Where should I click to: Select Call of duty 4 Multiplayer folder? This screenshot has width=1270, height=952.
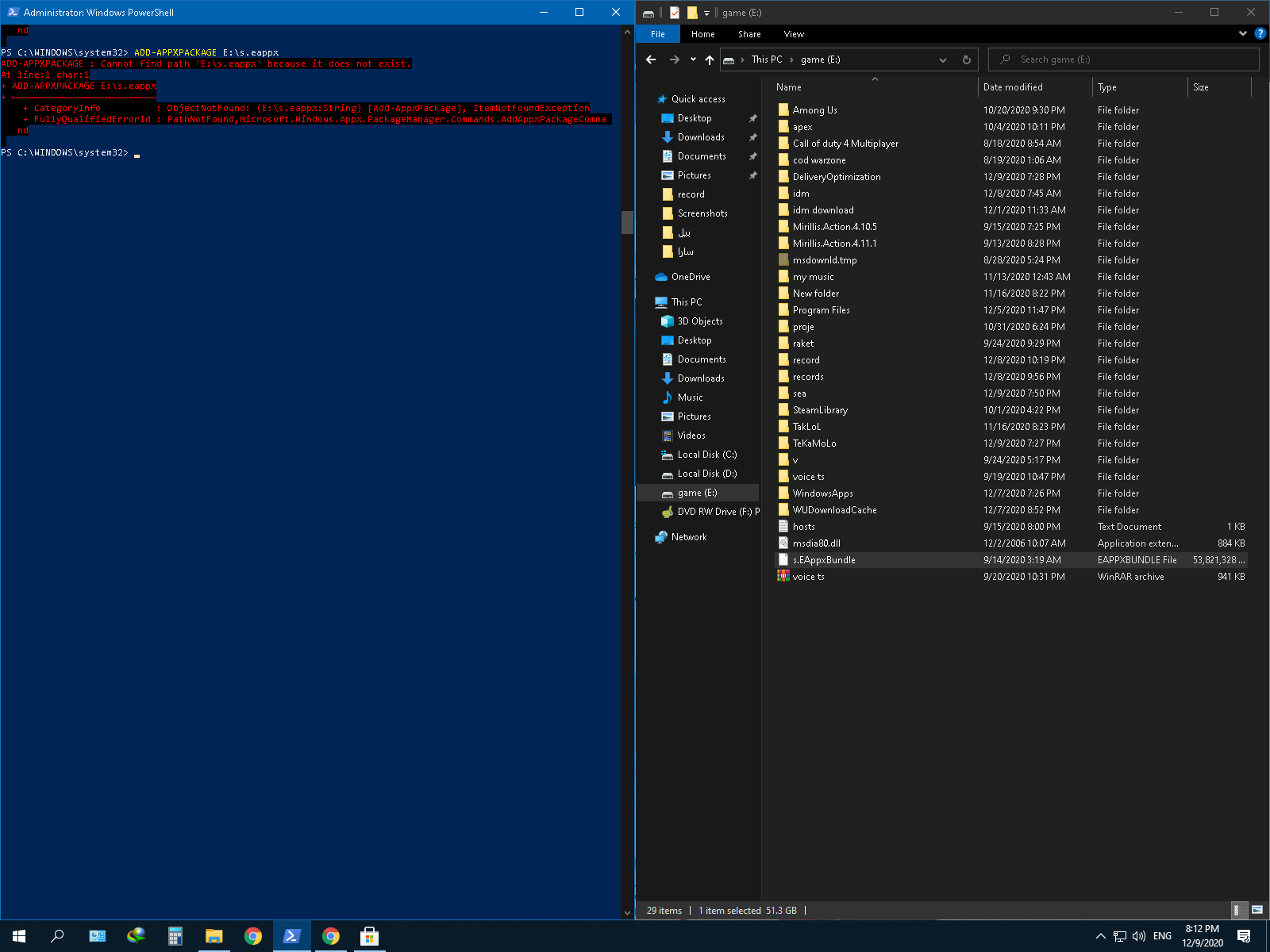pyautogui.click(x=1010, y=144)
